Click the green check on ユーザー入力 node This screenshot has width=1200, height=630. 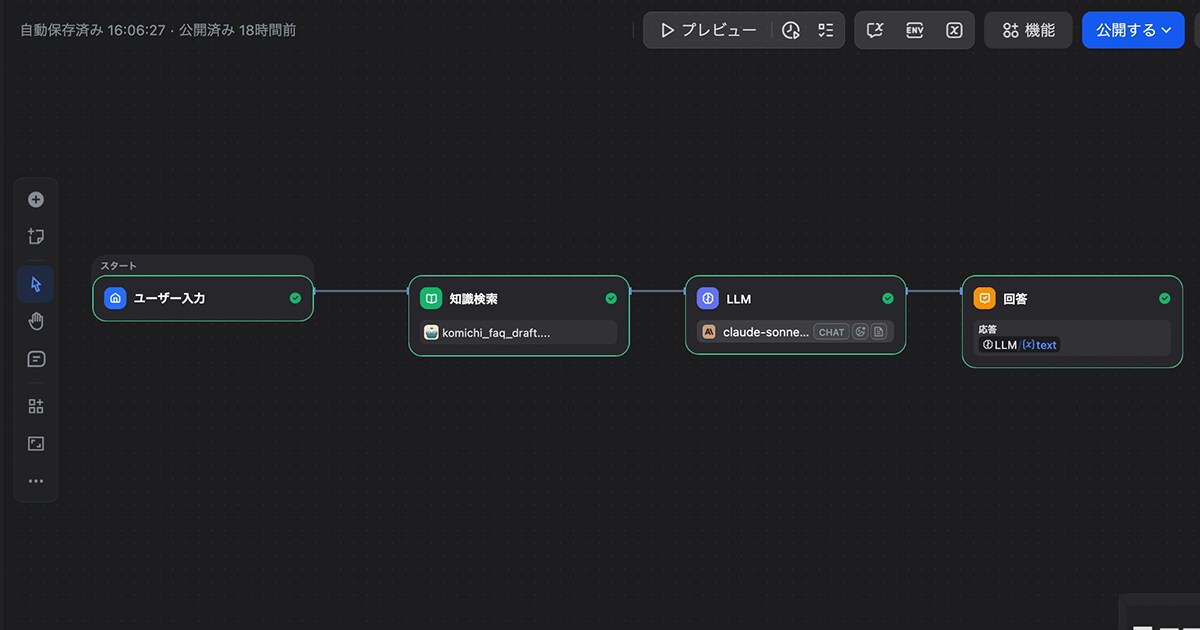click(295, 298)
